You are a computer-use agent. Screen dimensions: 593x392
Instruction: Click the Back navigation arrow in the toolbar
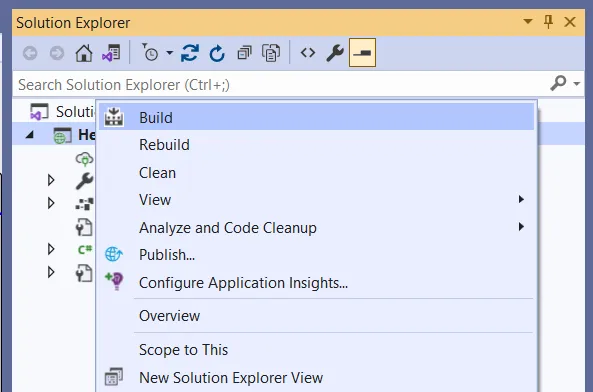[30, 53]
